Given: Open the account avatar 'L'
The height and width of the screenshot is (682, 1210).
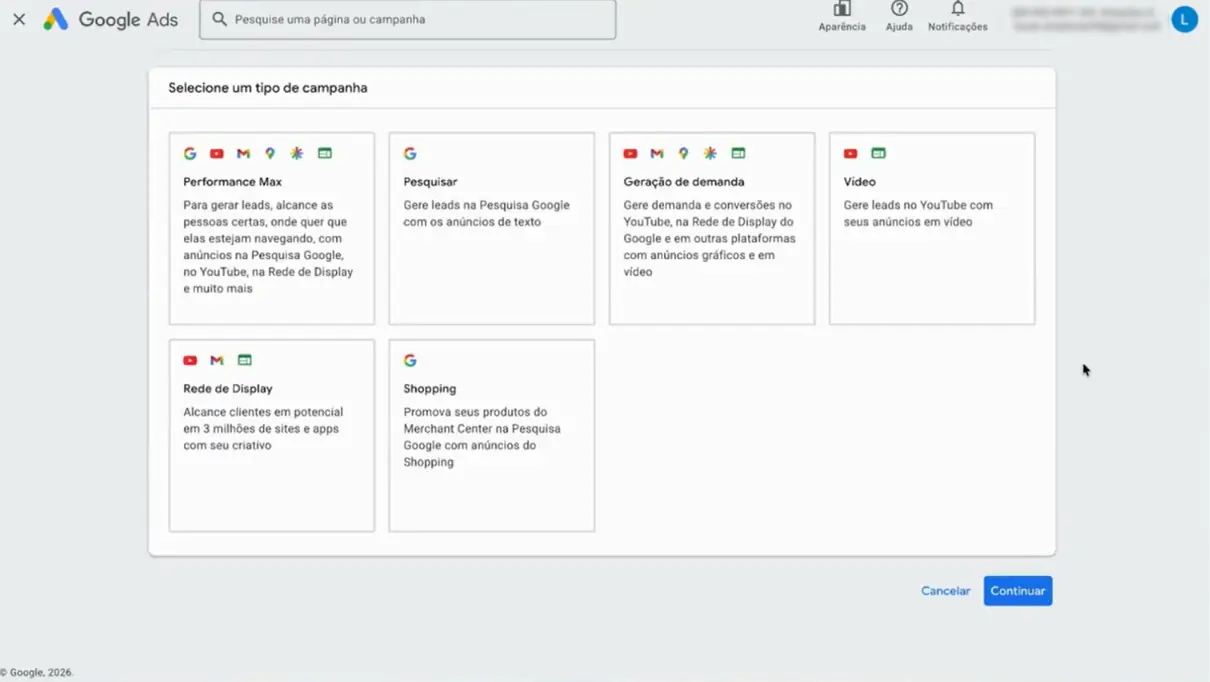Looking at the screenshot, I should pyautogui.click(x=1184, y=19).
